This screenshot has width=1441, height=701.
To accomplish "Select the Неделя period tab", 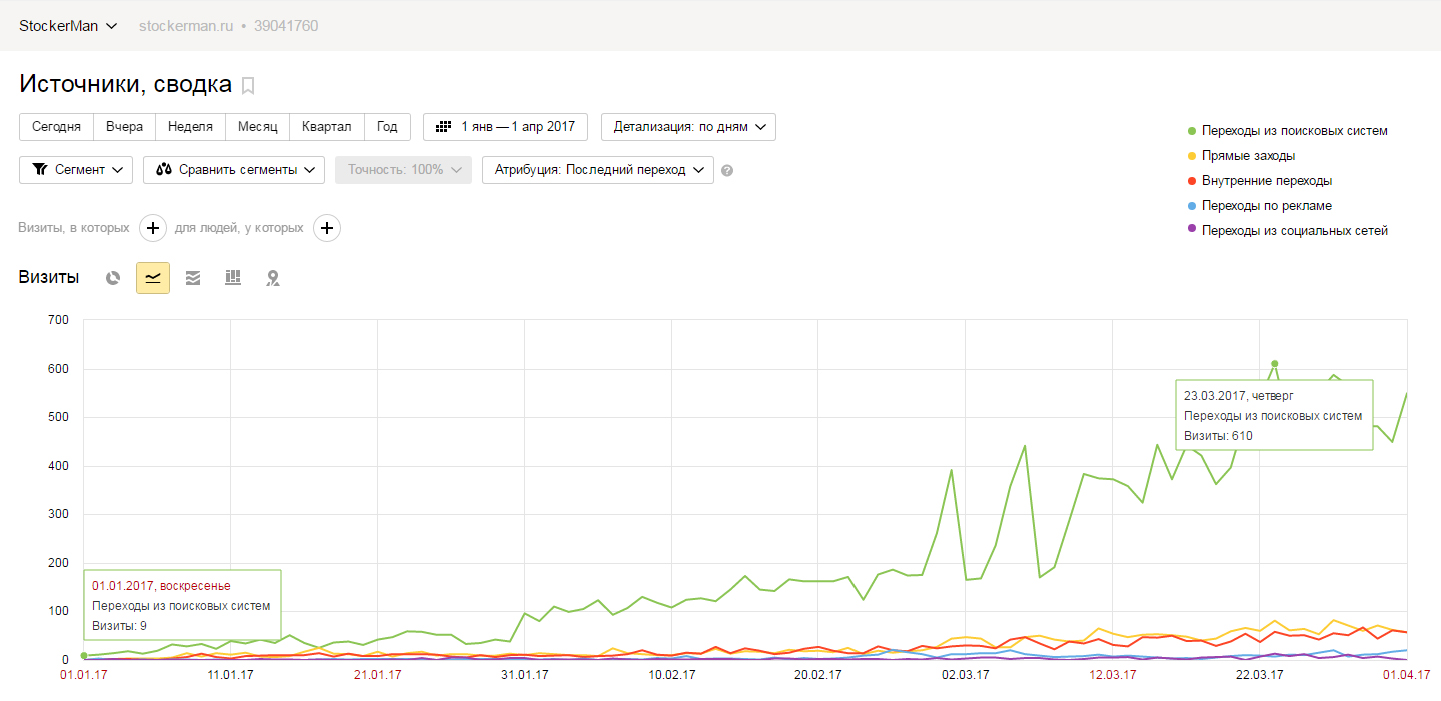I will (x=190, y=127).
